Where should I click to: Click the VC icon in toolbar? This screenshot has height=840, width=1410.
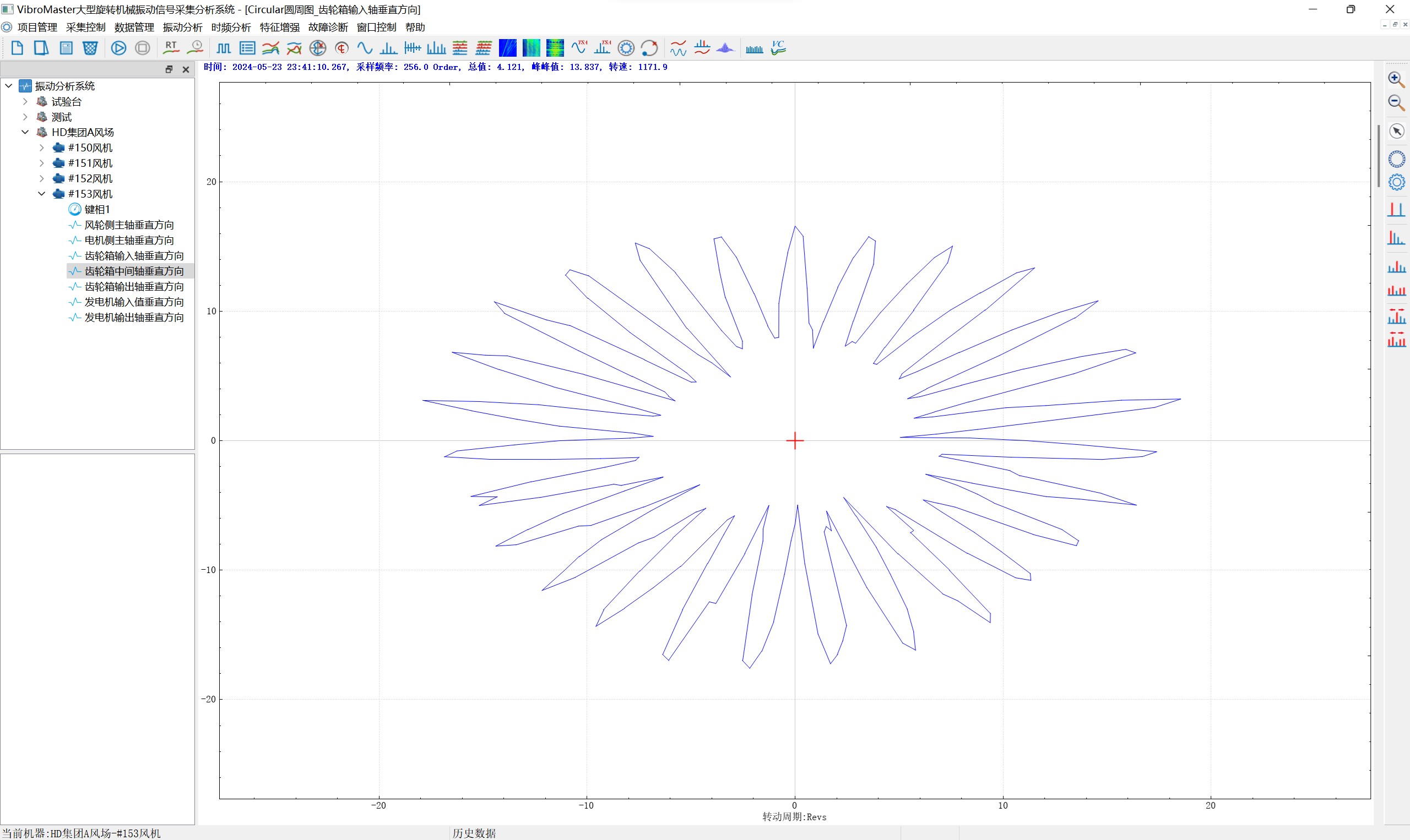[x=779, y=48]
